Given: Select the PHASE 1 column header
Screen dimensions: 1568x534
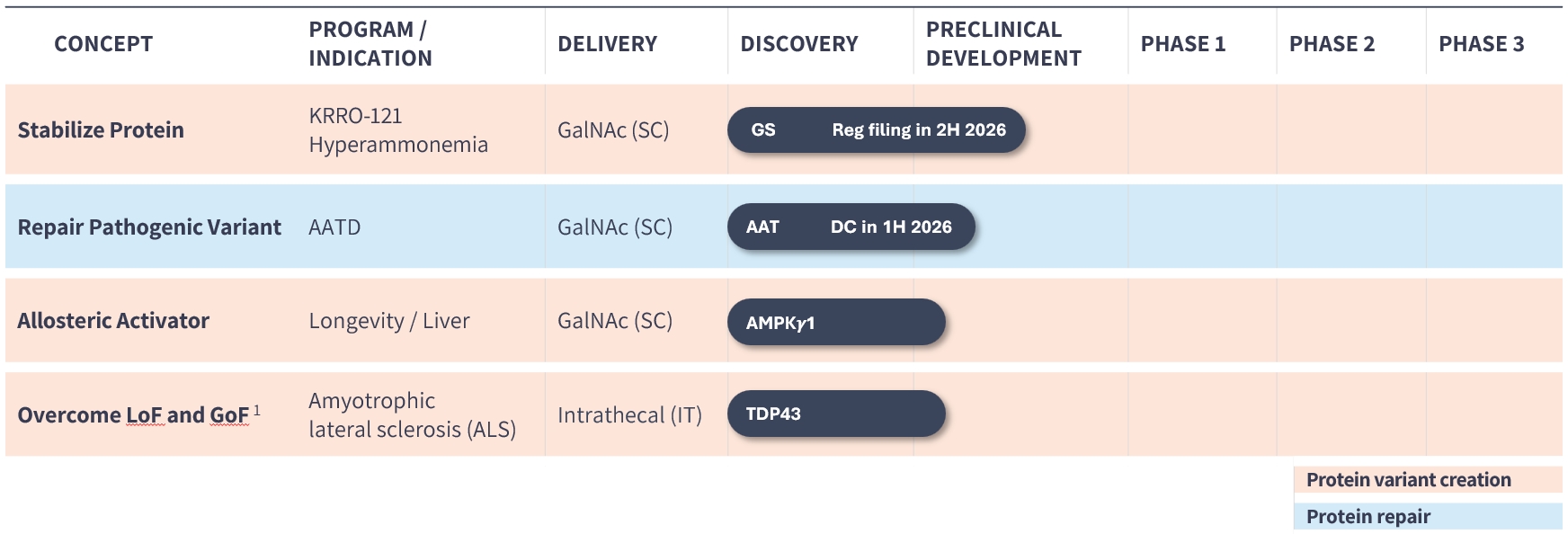Looking at the screenshot, I should click(1182, 43).
